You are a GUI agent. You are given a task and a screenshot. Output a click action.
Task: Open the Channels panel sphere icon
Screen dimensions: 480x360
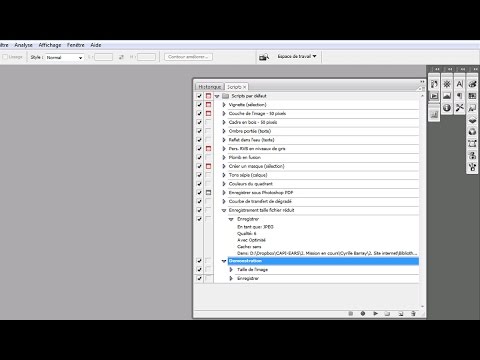tap(472, 132)
